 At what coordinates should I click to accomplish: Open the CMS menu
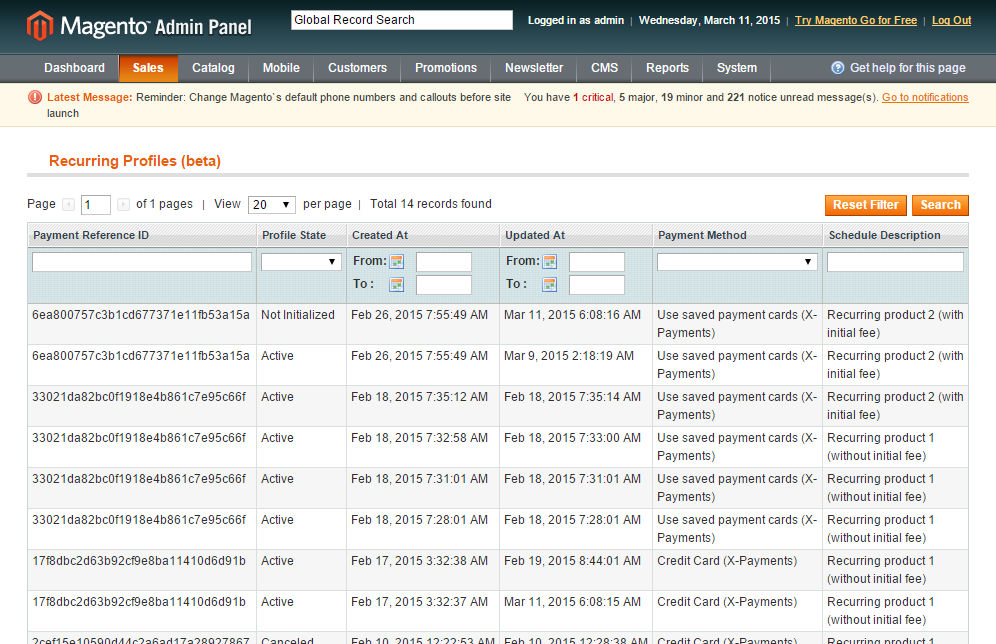pos(605,68)
